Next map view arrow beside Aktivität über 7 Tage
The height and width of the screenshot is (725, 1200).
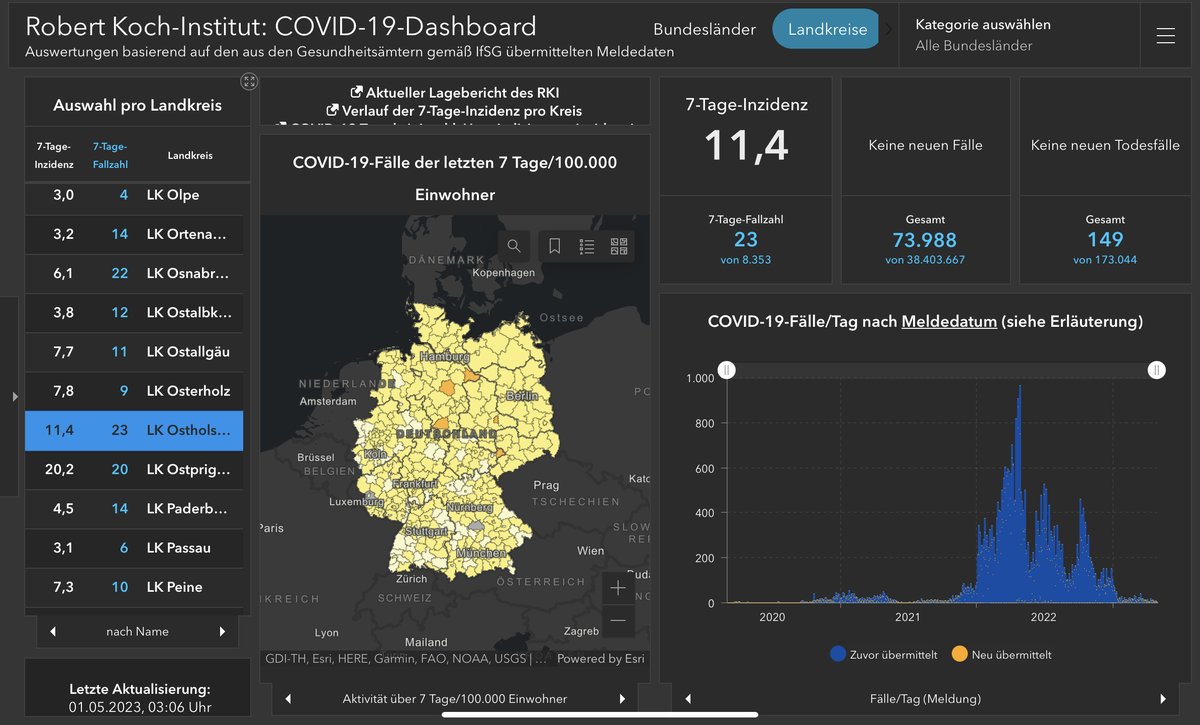click(622, 699)
